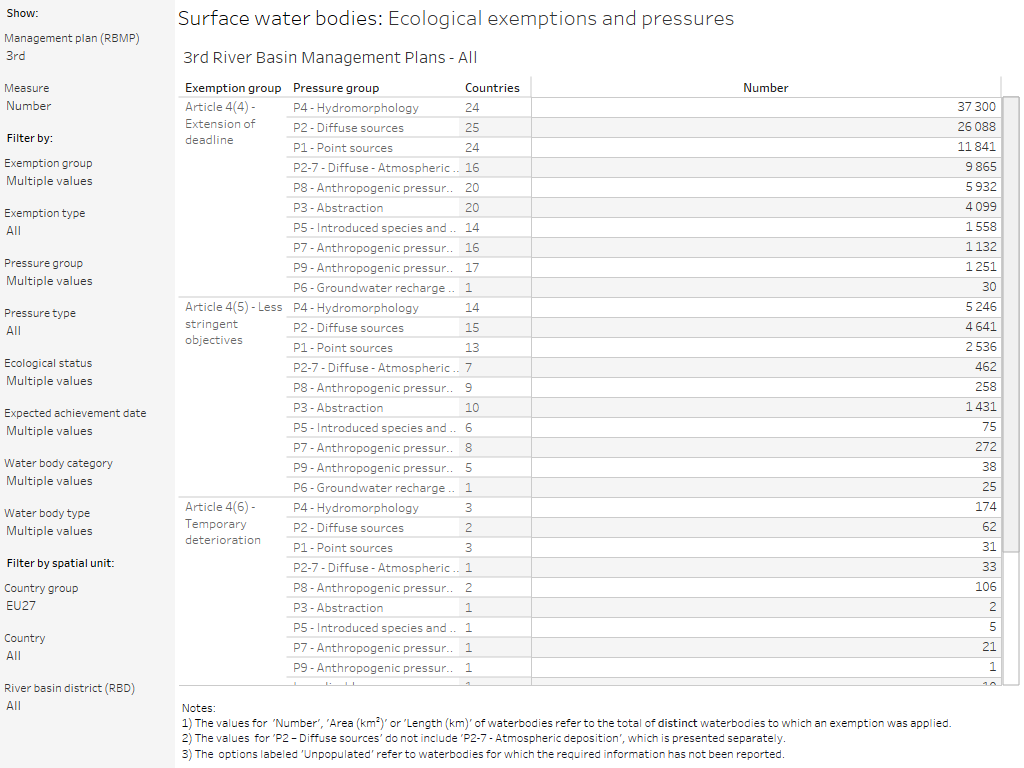Image resolution: width=1024 pixels, height=768 pixels.
Task: Click the value 106 in Number column
Action: click(x=985, y=586)
